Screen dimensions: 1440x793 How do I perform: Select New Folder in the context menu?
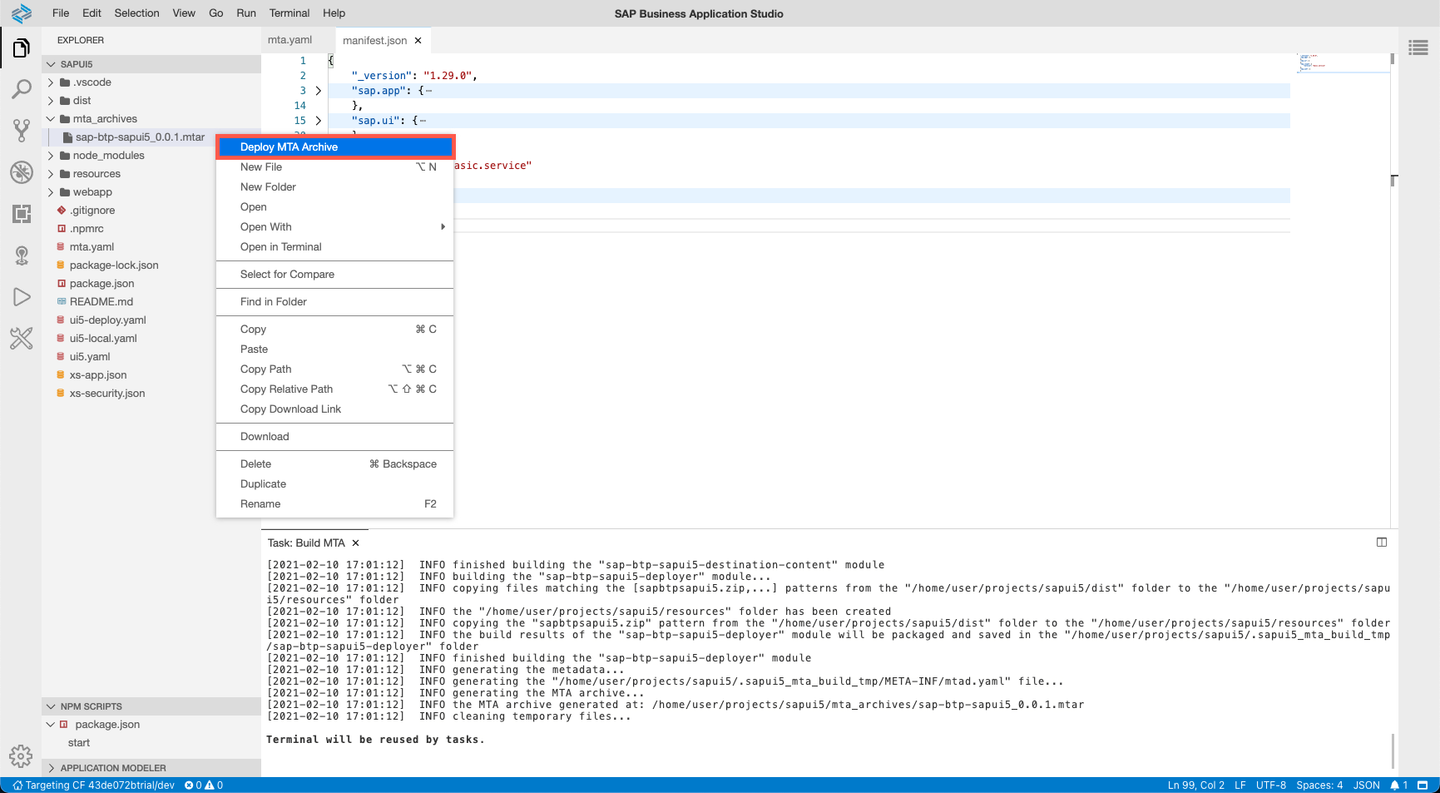[335, 187]
